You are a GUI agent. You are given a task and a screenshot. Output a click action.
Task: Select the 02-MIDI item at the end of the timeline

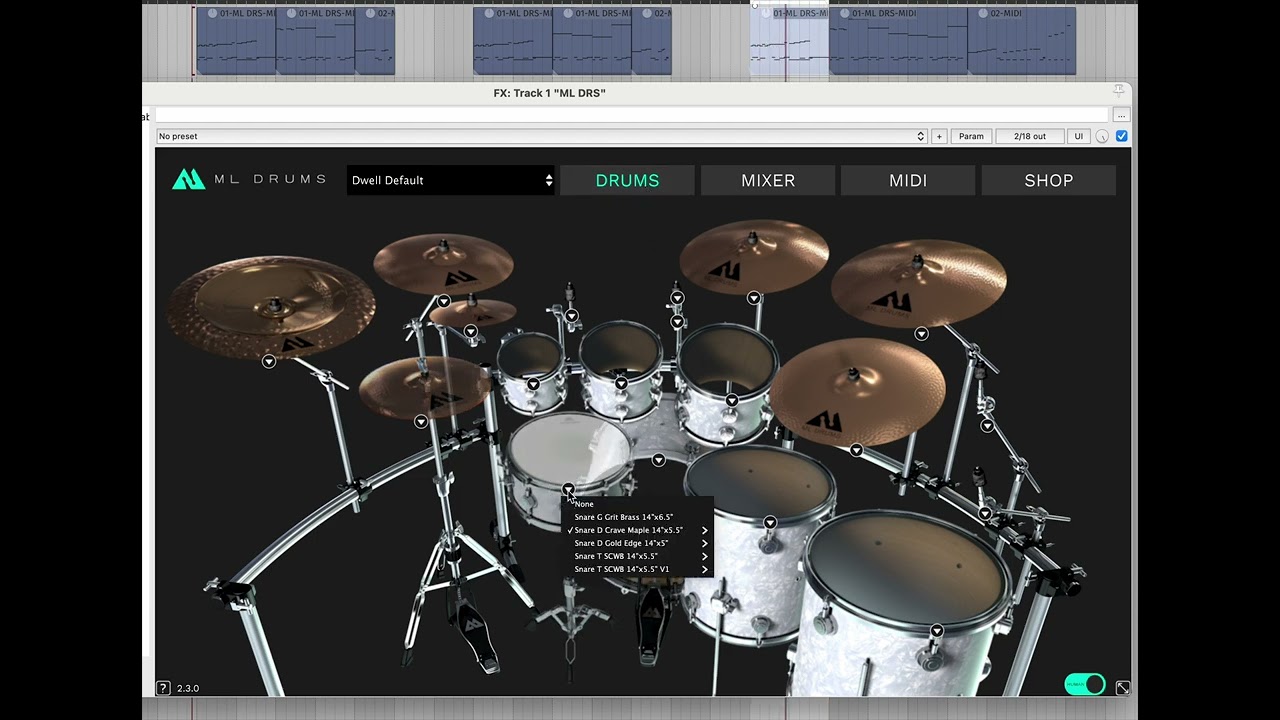click(1022, 41)
